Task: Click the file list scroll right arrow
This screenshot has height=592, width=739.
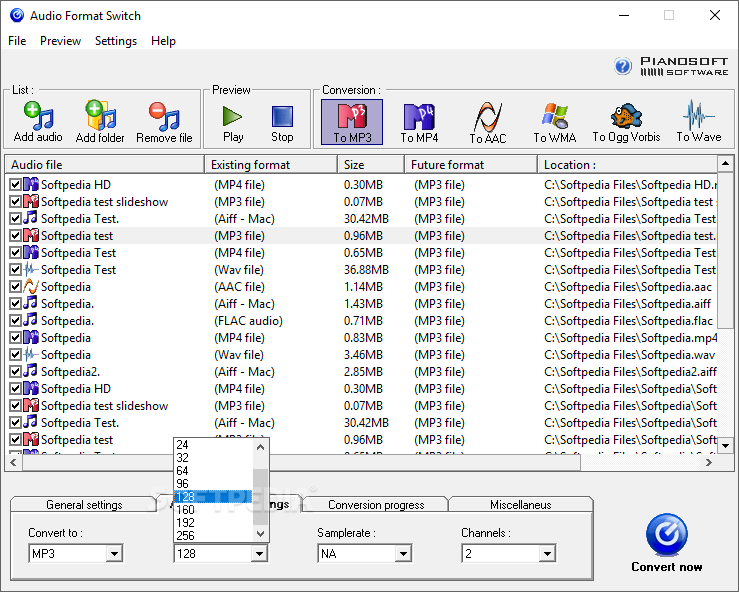Action: pyautogui.click(x=708, y=463)
